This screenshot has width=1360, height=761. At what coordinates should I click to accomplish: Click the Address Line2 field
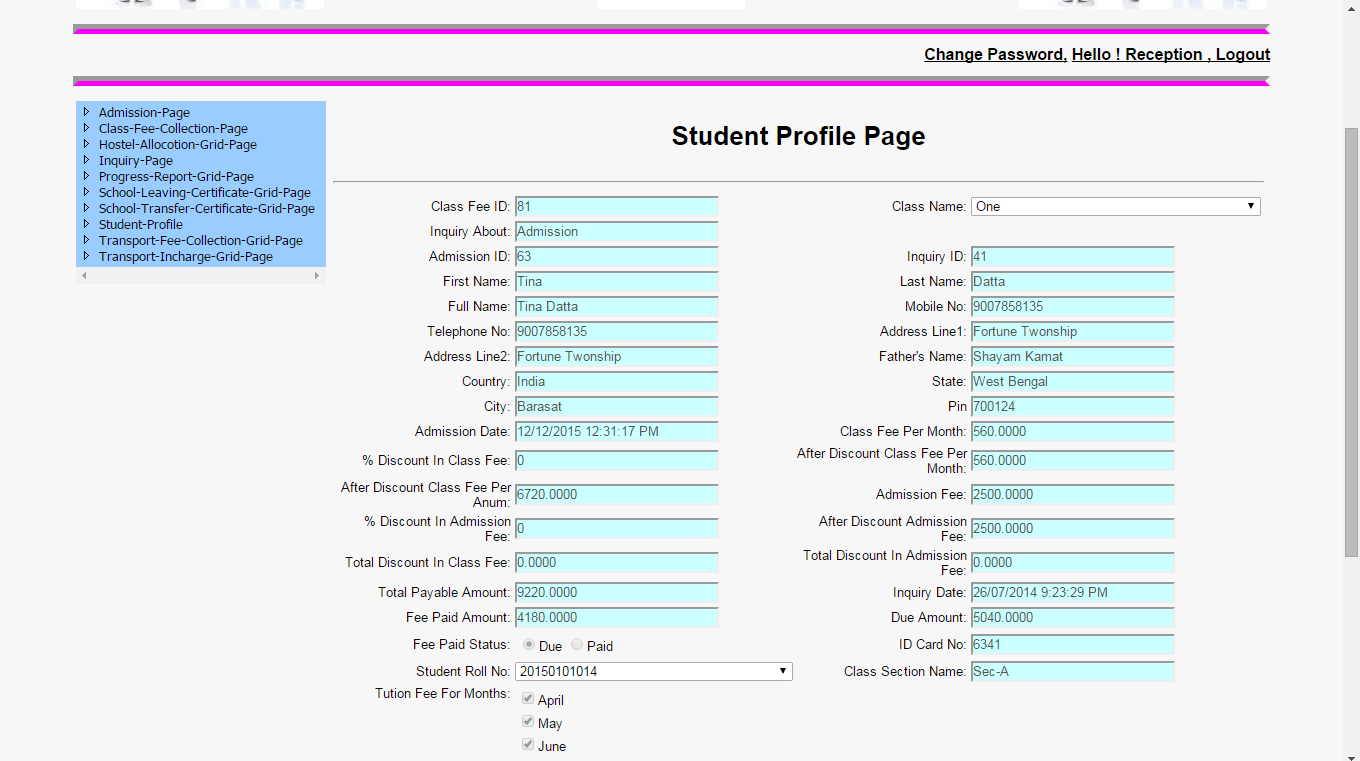click(617, 357)
